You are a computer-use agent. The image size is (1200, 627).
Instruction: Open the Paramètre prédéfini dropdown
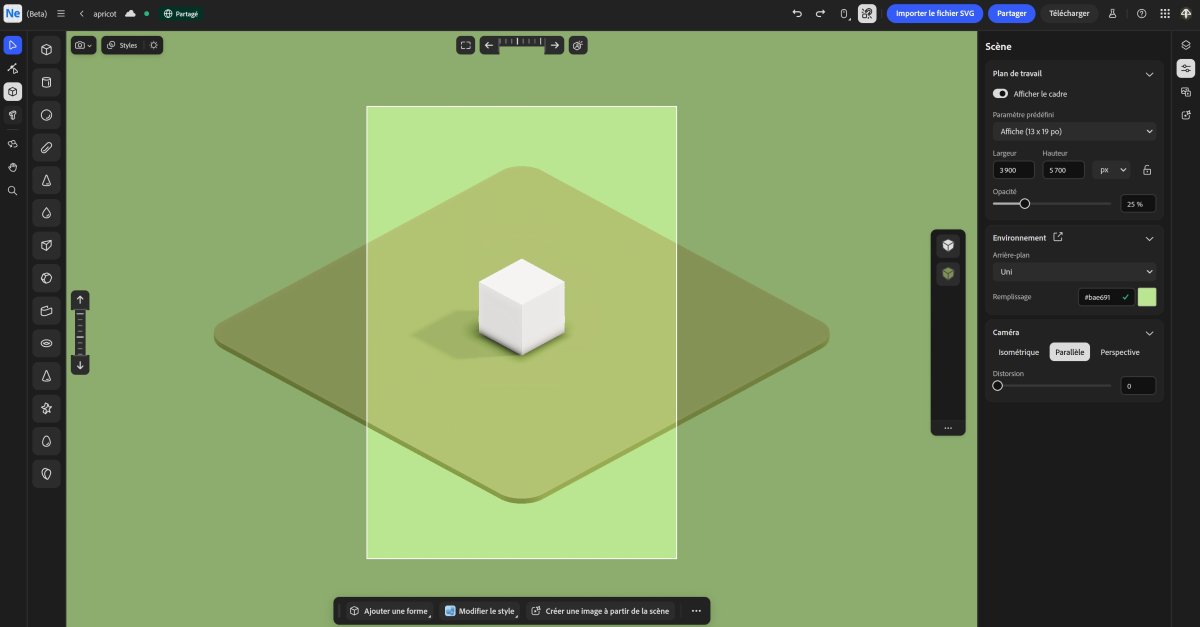(x=1075, y=131)
